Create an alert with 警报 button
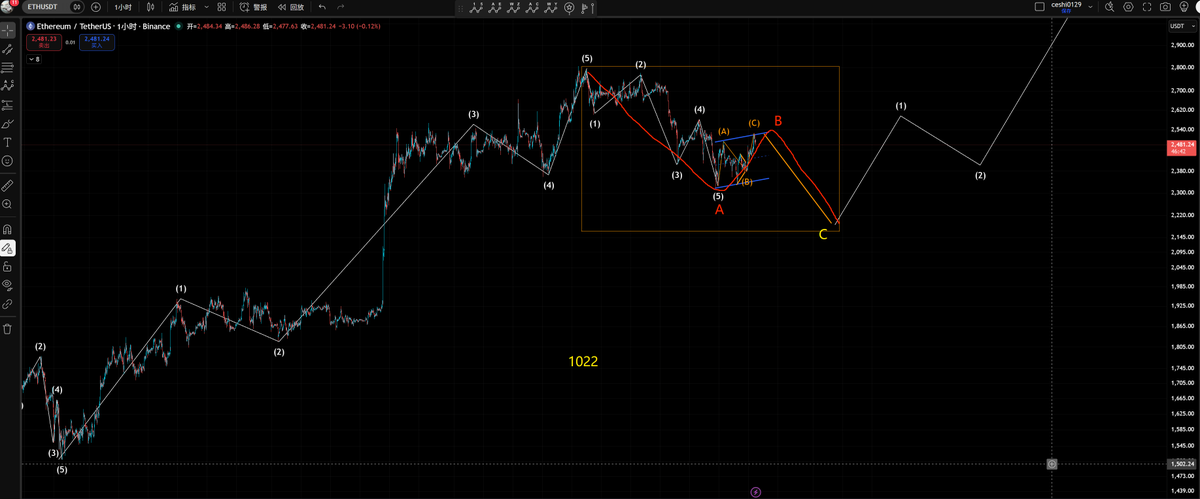The image size is (1200, 499). 254,7
